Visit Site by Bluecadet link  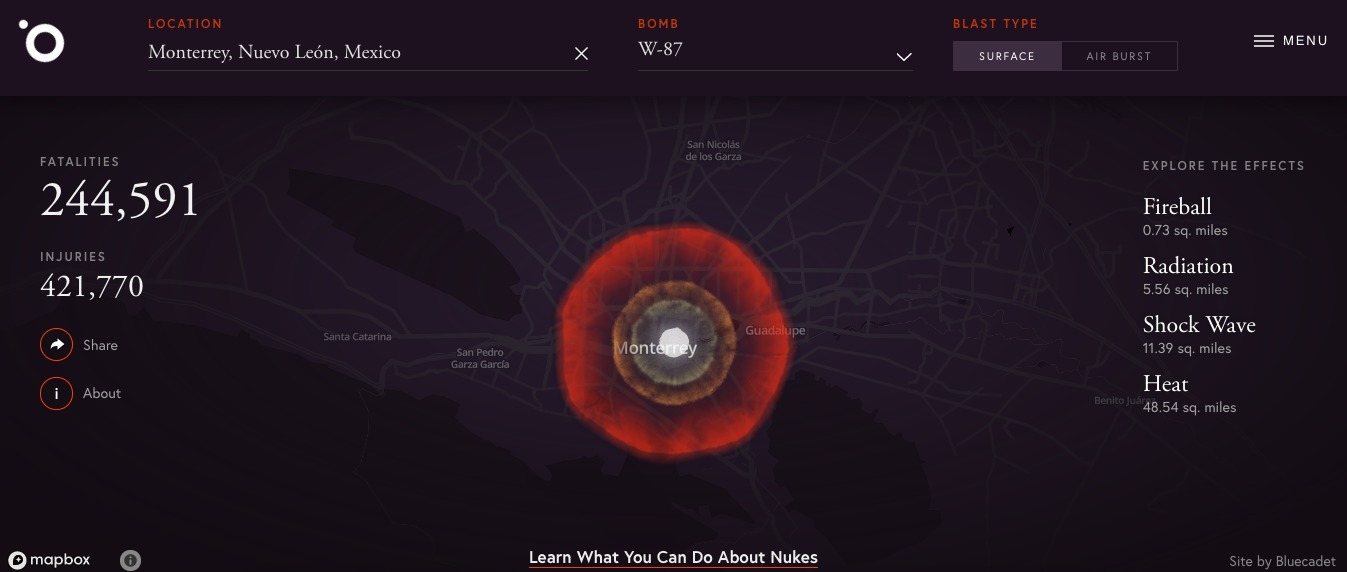click(x=1282, y=562)
